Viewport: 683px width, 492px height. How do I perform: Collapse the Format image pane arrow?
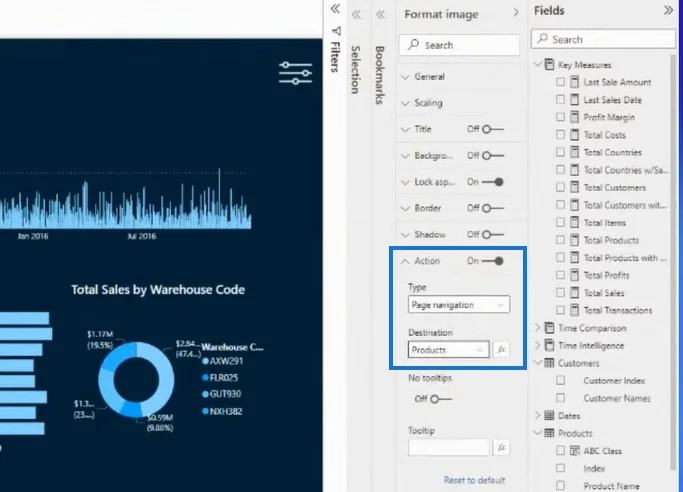tap(516, 13)
